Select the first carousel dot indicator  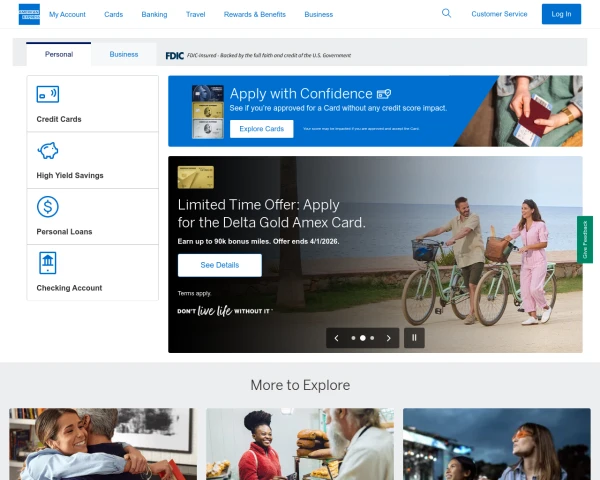(x=353, y=338)
